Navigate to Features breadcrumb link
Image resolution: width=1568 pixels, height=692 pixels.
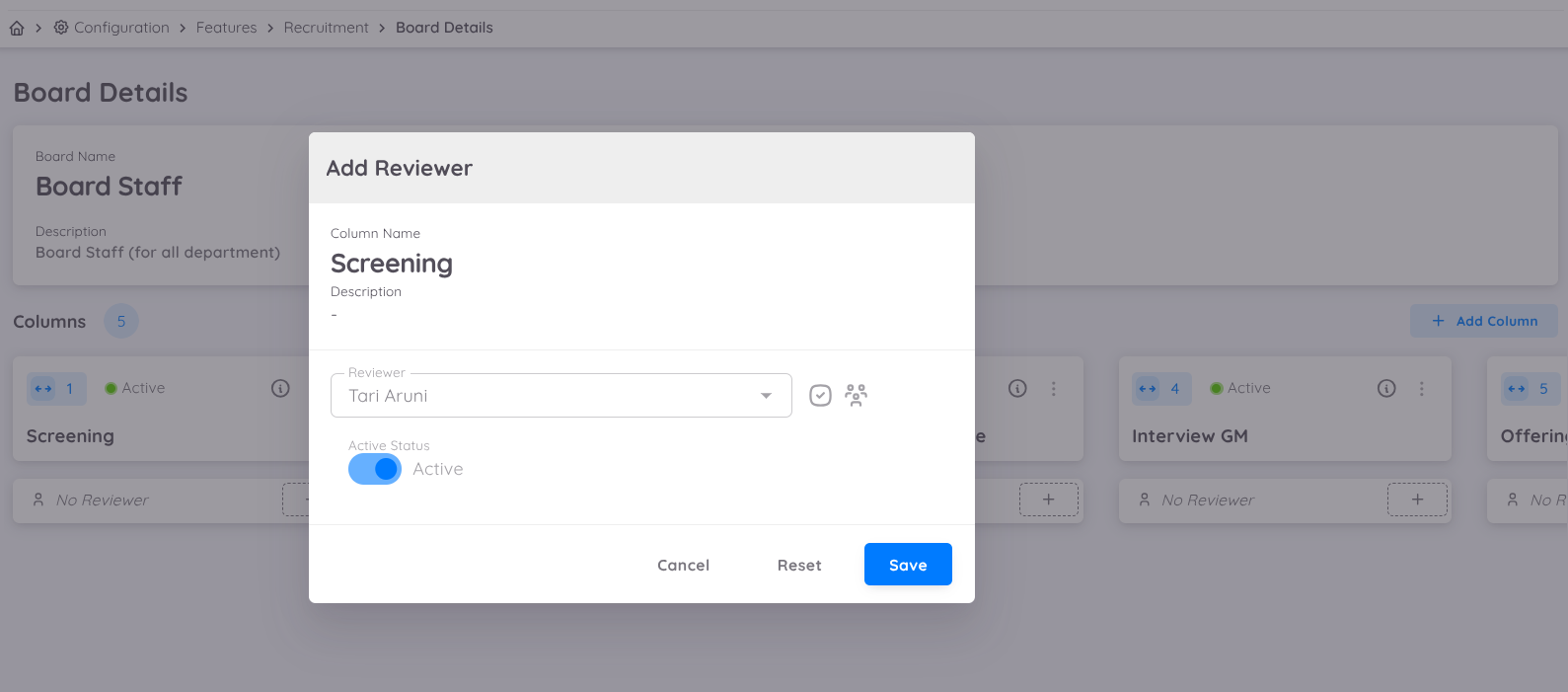point(226,28)
